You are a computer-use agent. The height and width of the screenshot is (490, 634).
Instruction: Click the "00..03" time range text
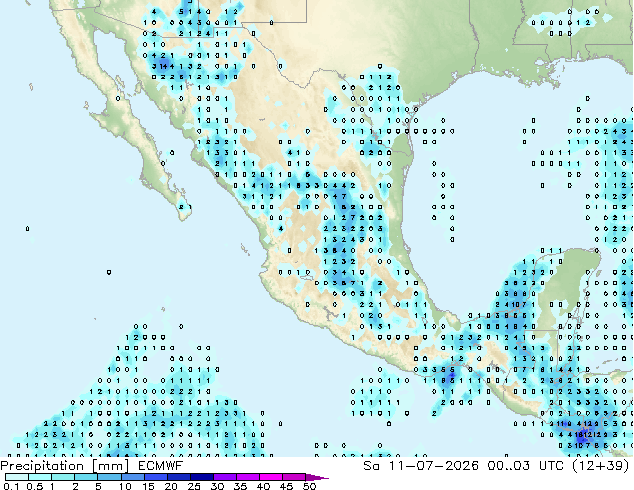click(x=508, y=466)
